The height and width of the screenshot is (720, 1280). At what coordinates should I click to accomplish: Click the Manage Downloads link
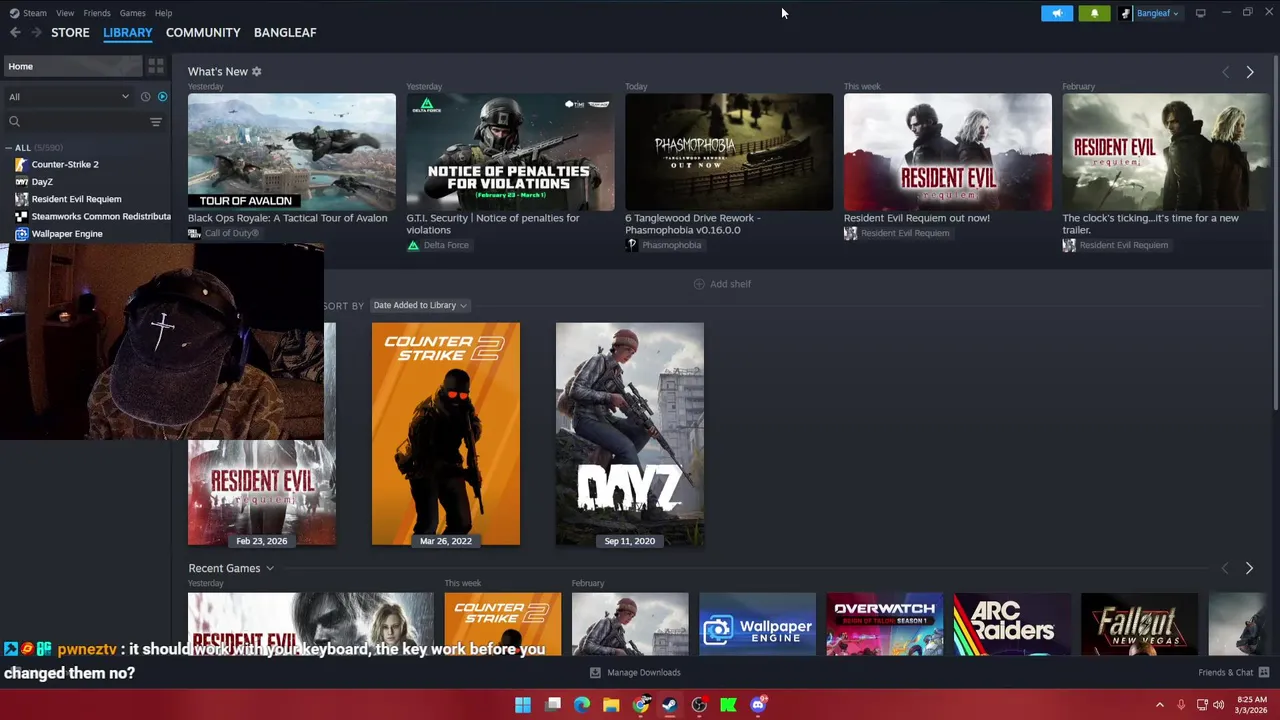644,673
